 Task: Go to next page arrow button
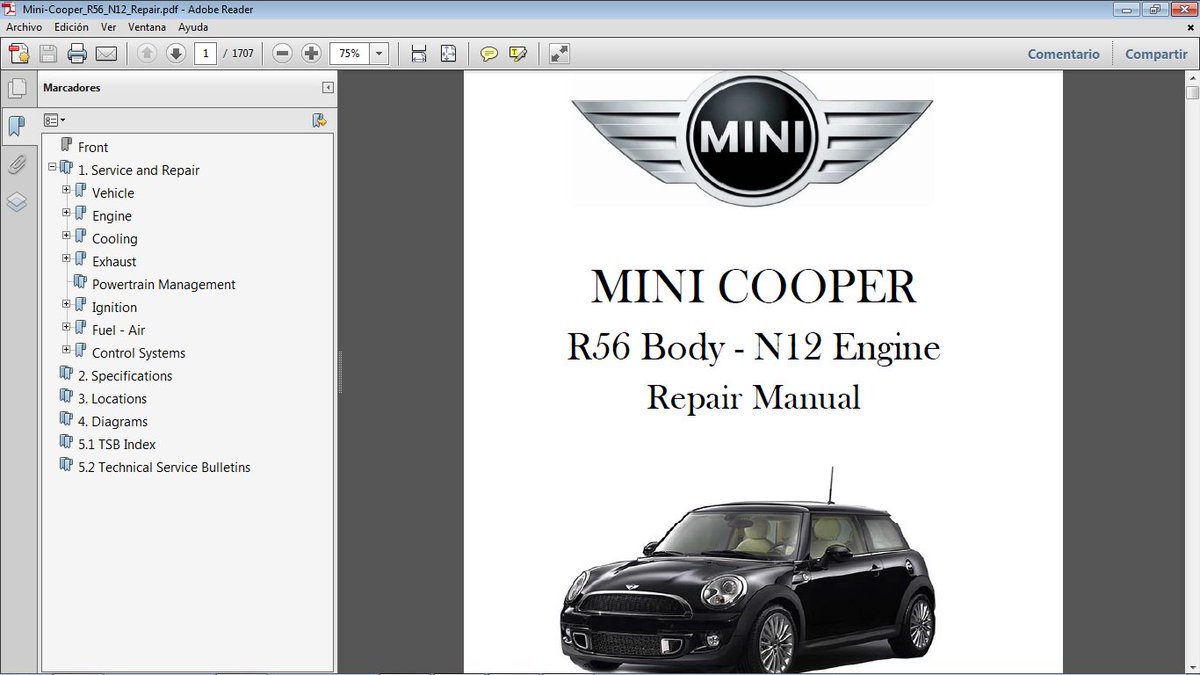click(176, 54)
